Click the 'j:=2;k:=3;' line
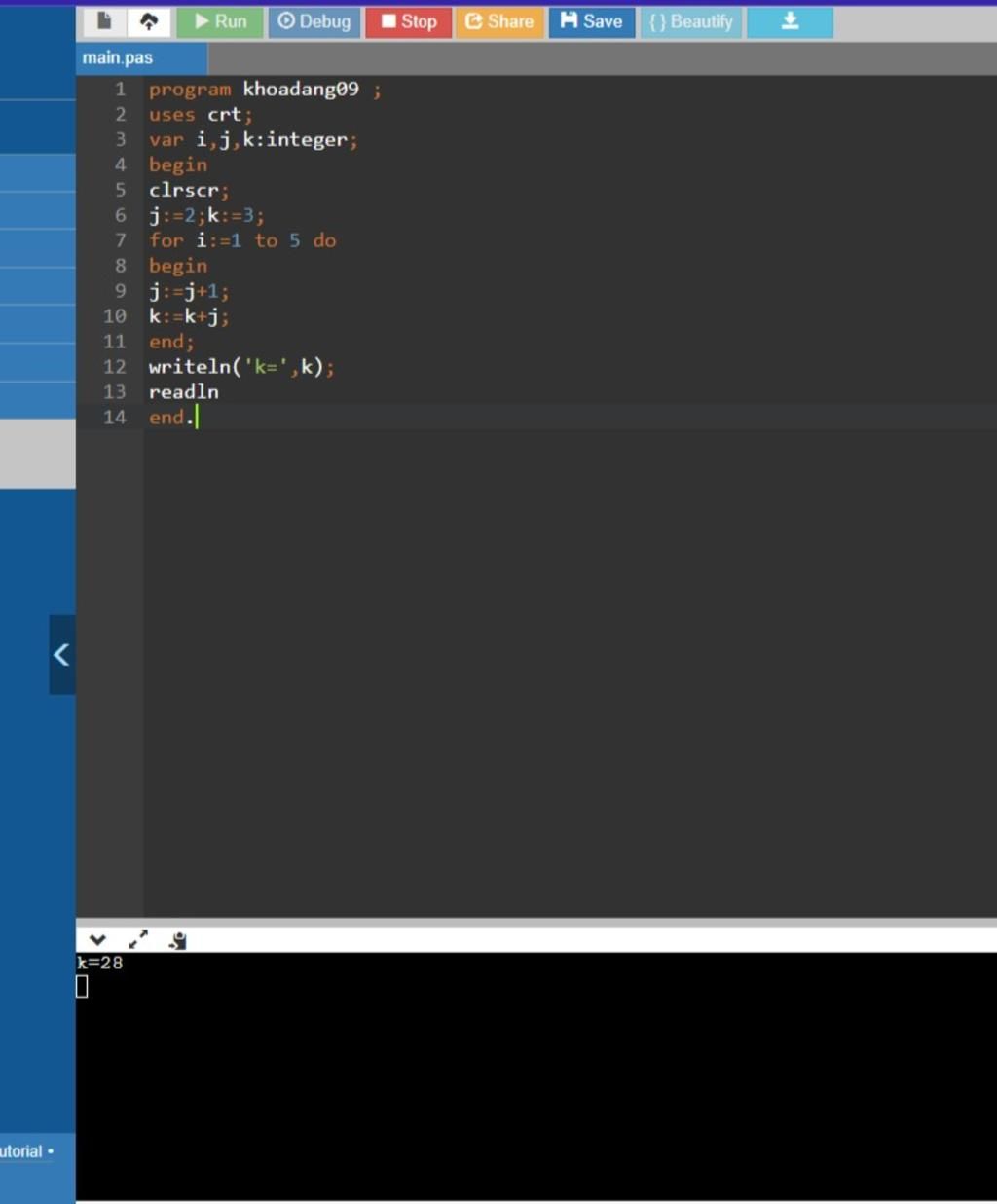Screen dimensions: 997x1204 pos(206,216)
